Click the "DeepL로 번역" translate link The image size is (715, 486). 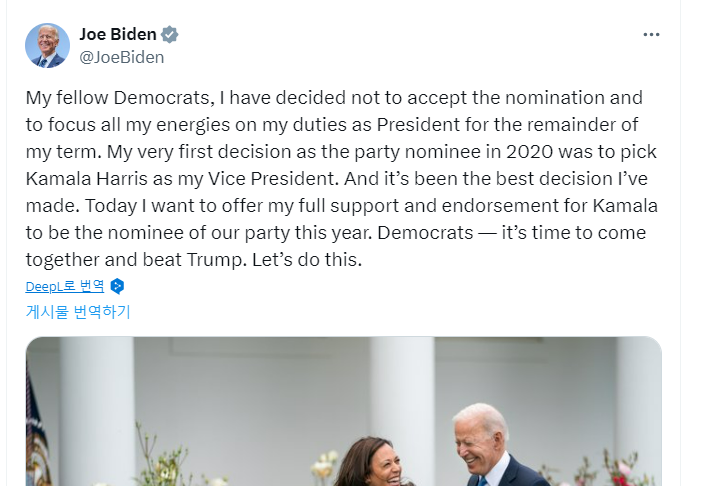[65, 286]
